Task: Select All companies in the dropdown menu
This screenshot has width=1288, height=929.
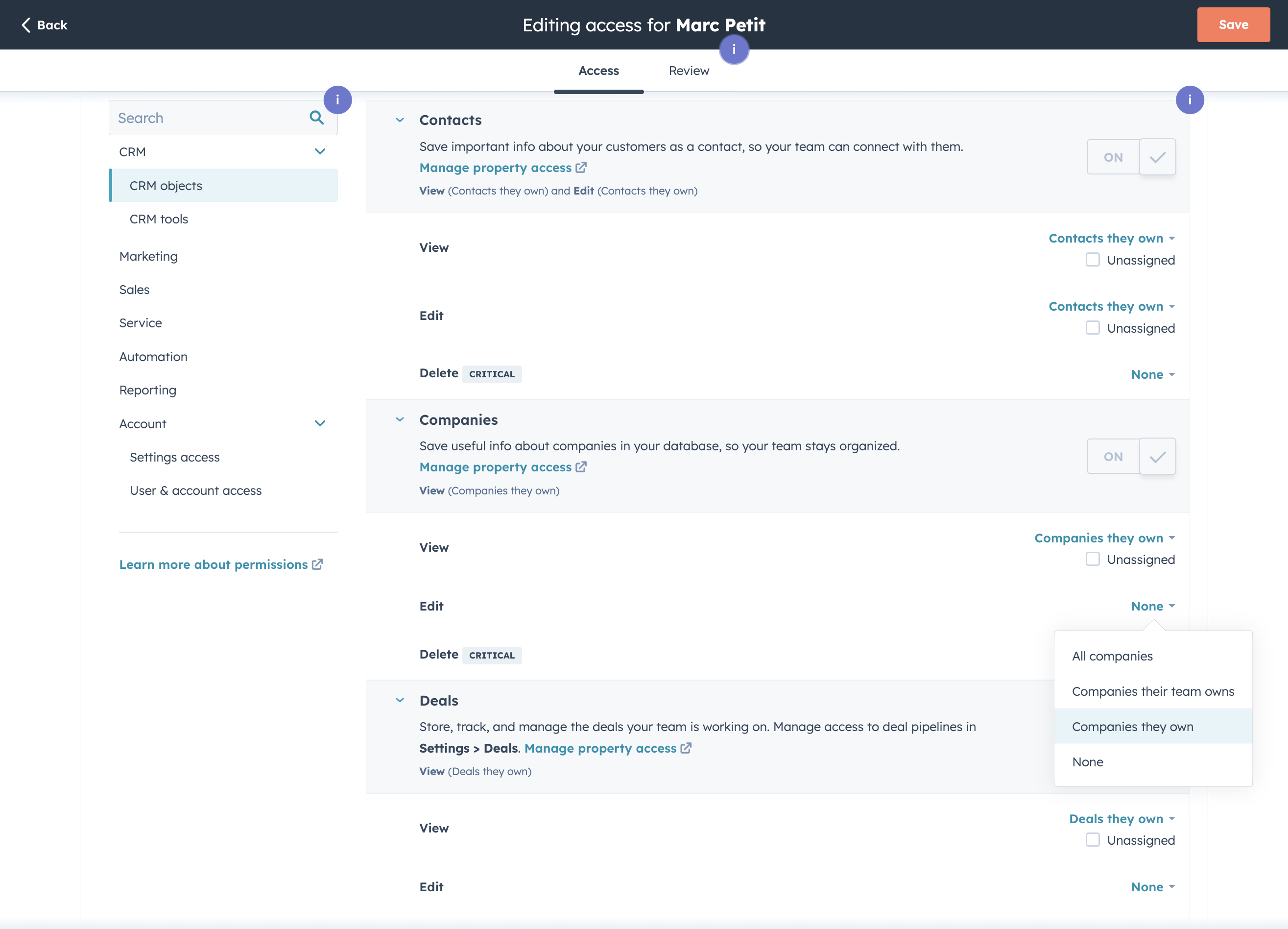Action: 1153,656
